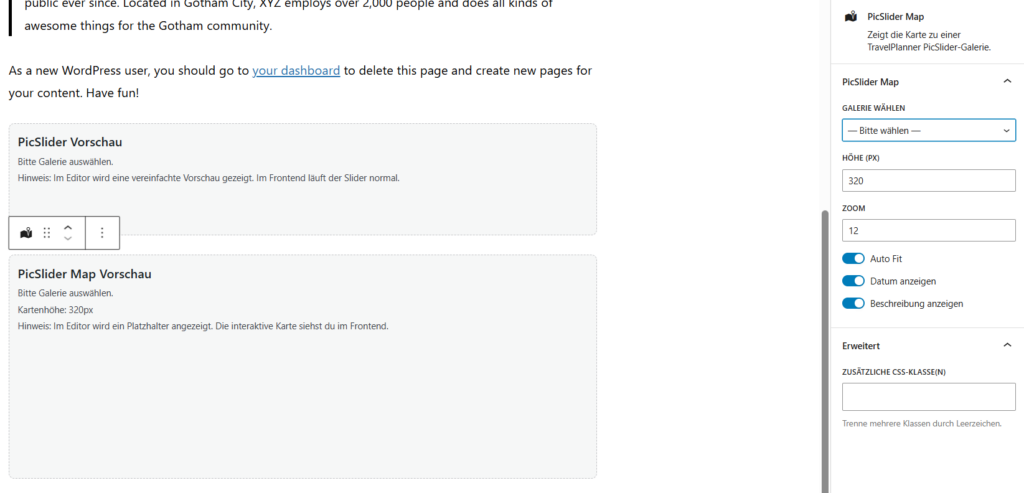Click the Zusätzliche CSS-Klasse(n) text box
The image size is (1024, 493).
point(928,397)
